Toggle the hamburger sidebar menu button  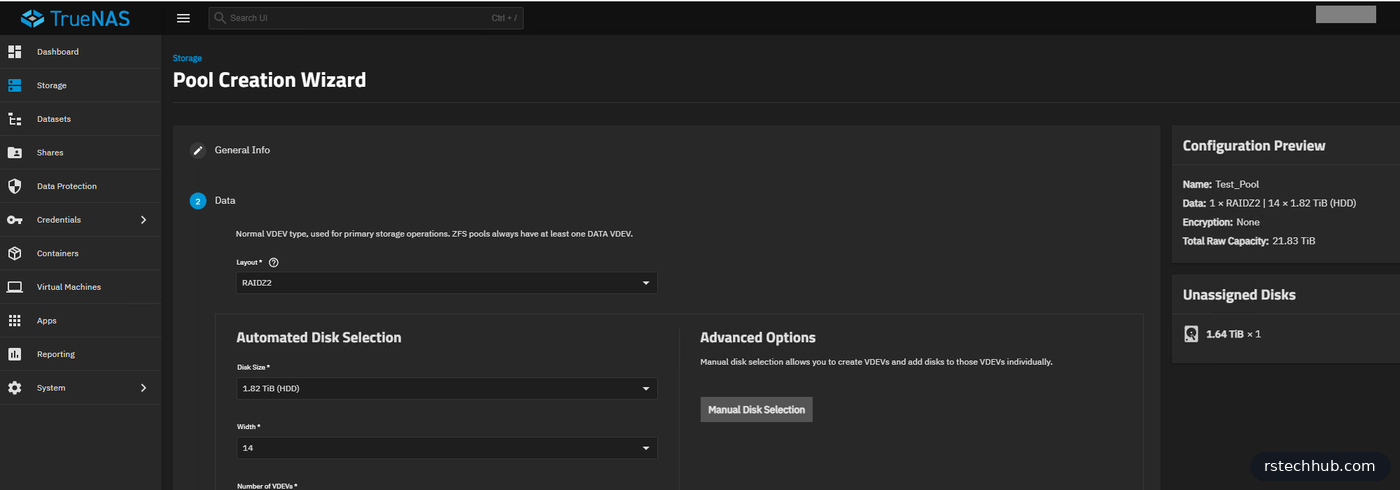[183, 18]
